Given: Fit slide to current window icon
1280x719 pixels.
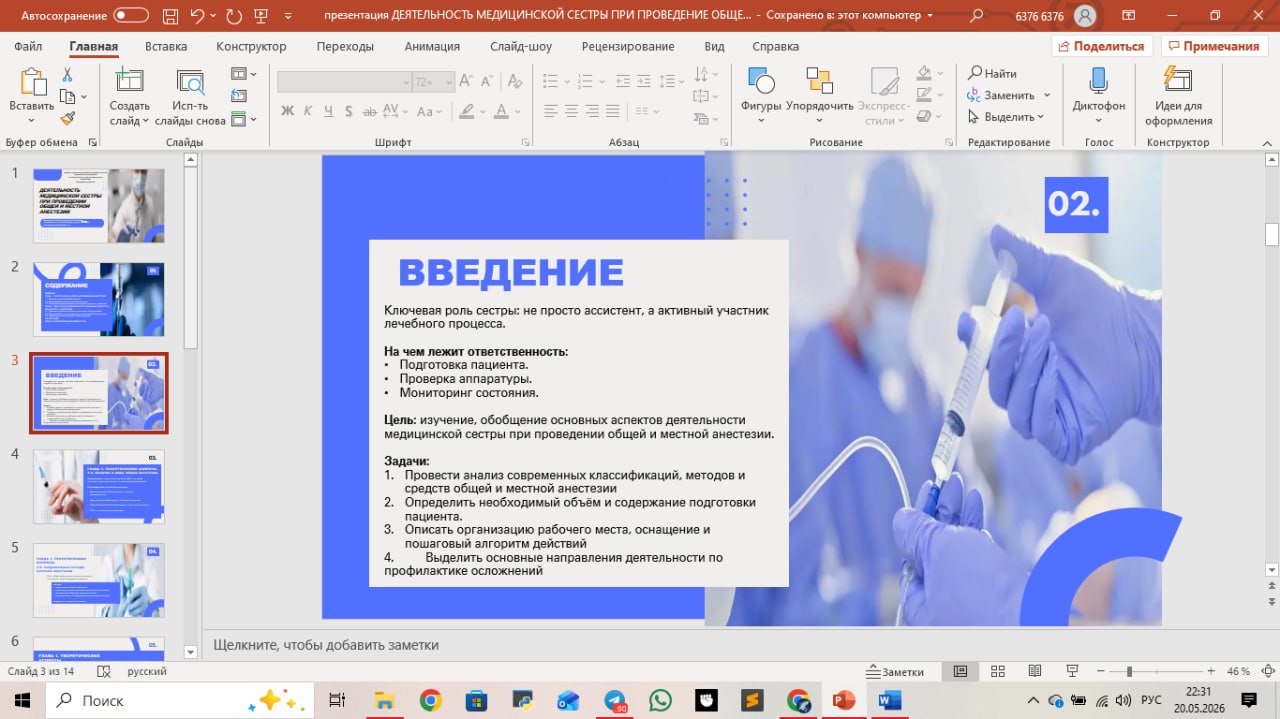Looking at the screenshot, I should click(x=1266, y=672).
